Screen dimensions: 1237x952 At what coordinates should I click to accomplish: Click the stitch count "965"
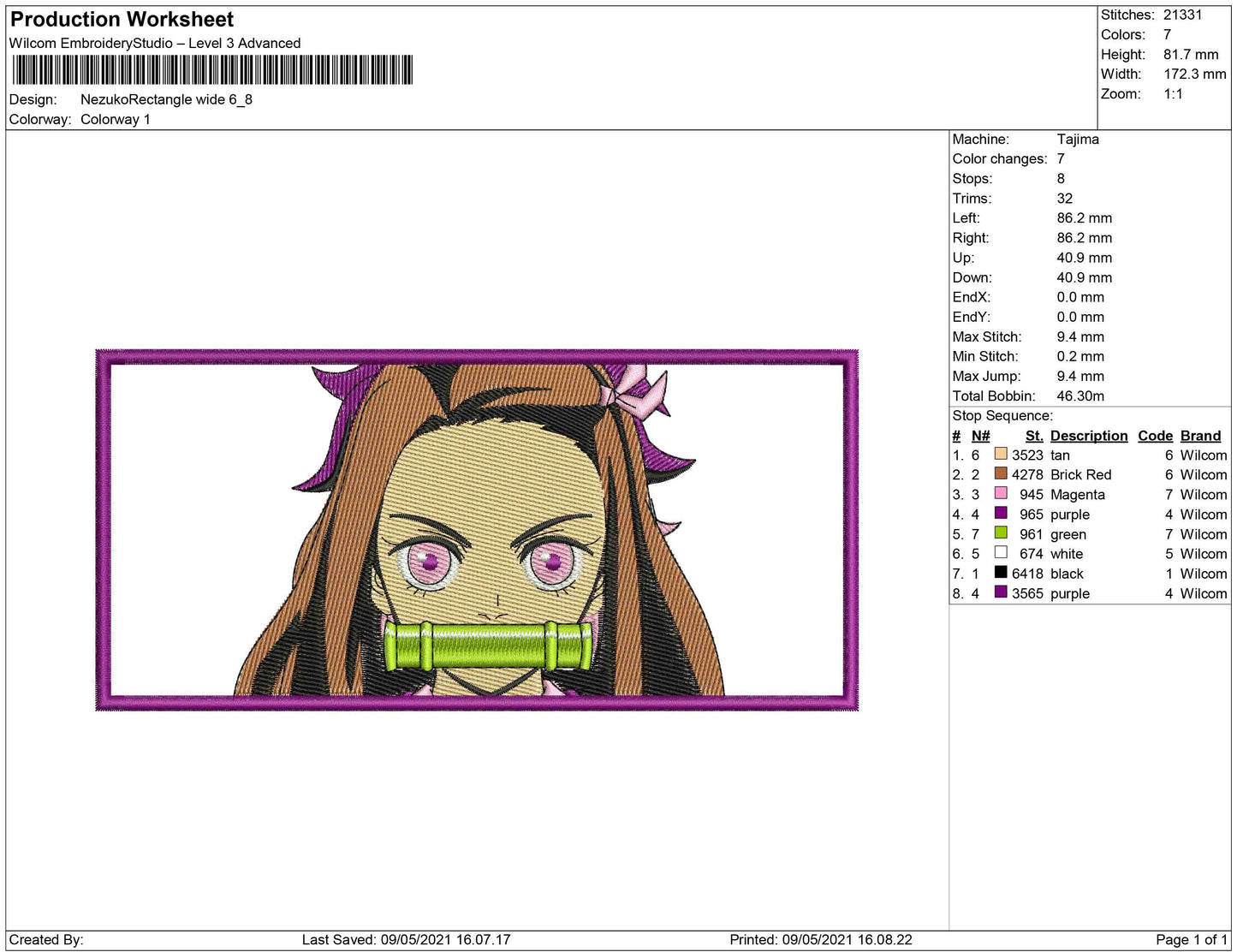click(1032, 515)
